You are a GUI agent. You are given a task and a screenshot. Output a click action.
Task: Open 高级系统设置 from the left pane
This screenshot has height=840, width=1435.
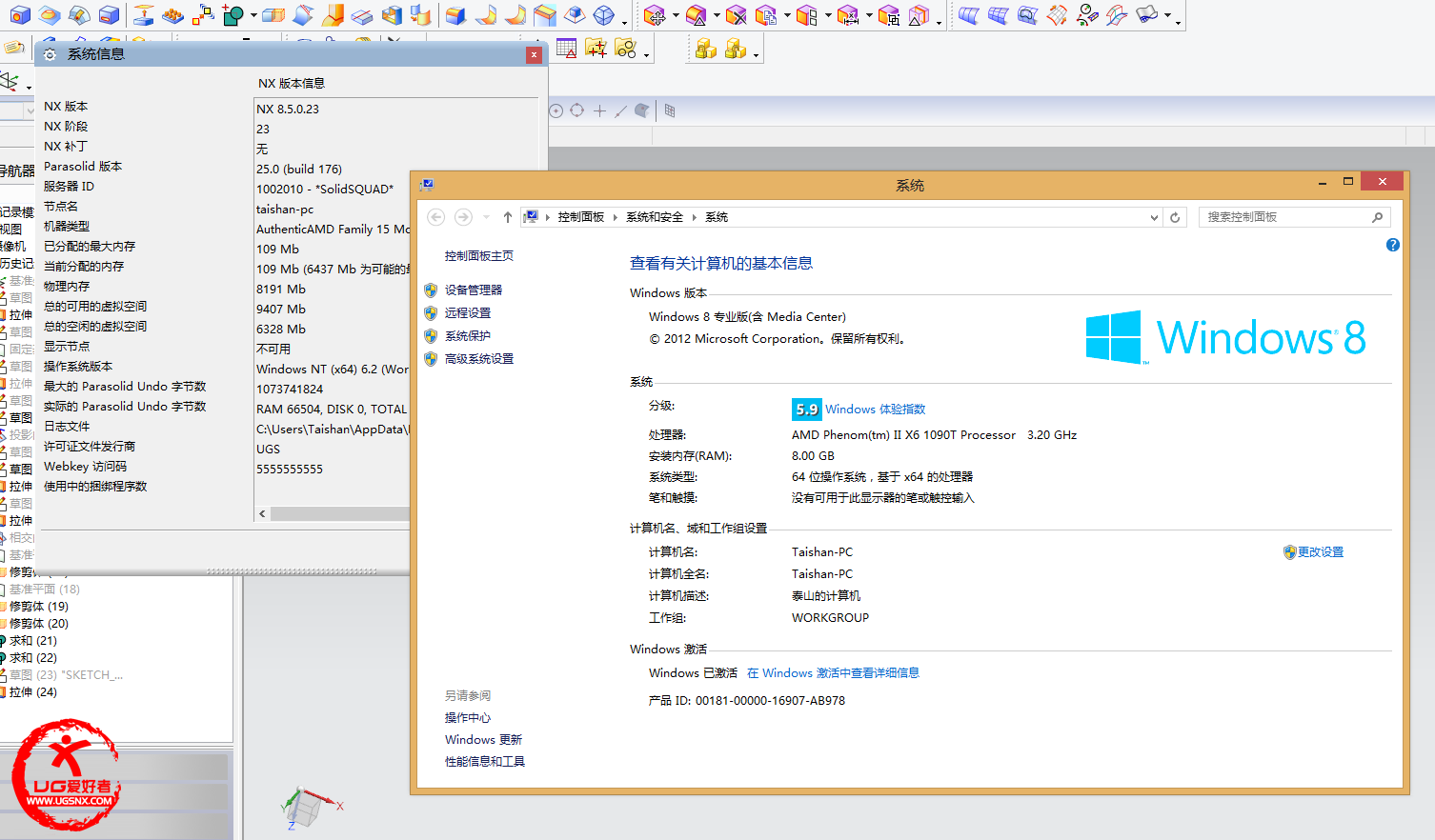pos(479,359)
